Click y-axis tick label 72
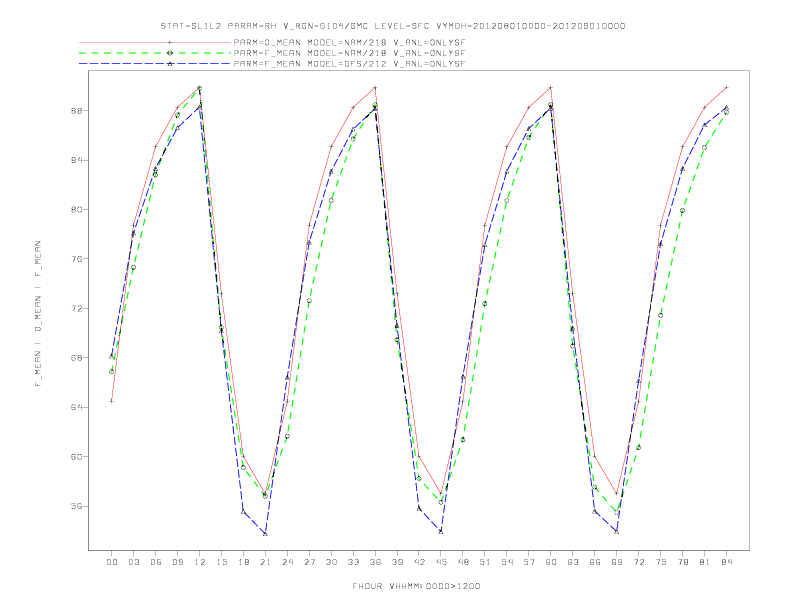 [77, 309]
